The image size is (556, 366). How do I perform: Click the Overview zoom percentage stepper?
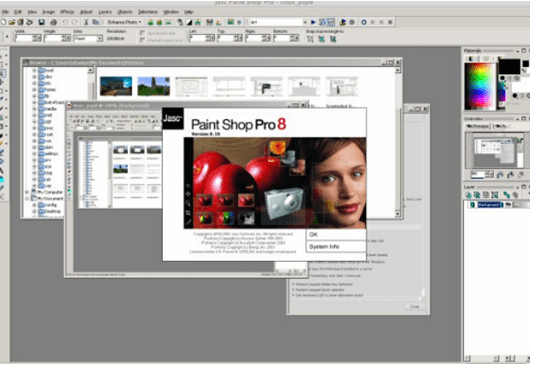point(490,174)
